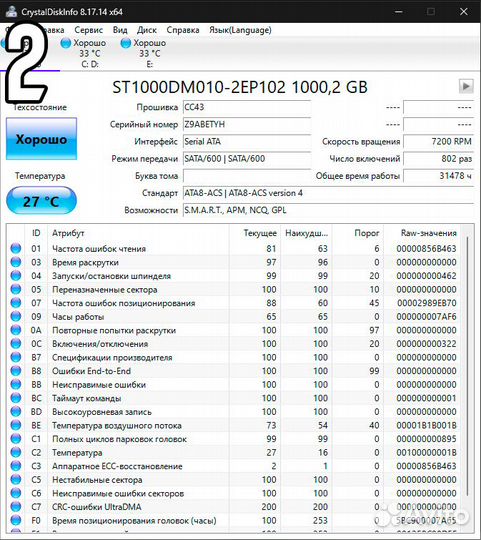Click status orb in row C2 Температура
The width and height of the screenshot is (481, 540).
tap(15, 452)
